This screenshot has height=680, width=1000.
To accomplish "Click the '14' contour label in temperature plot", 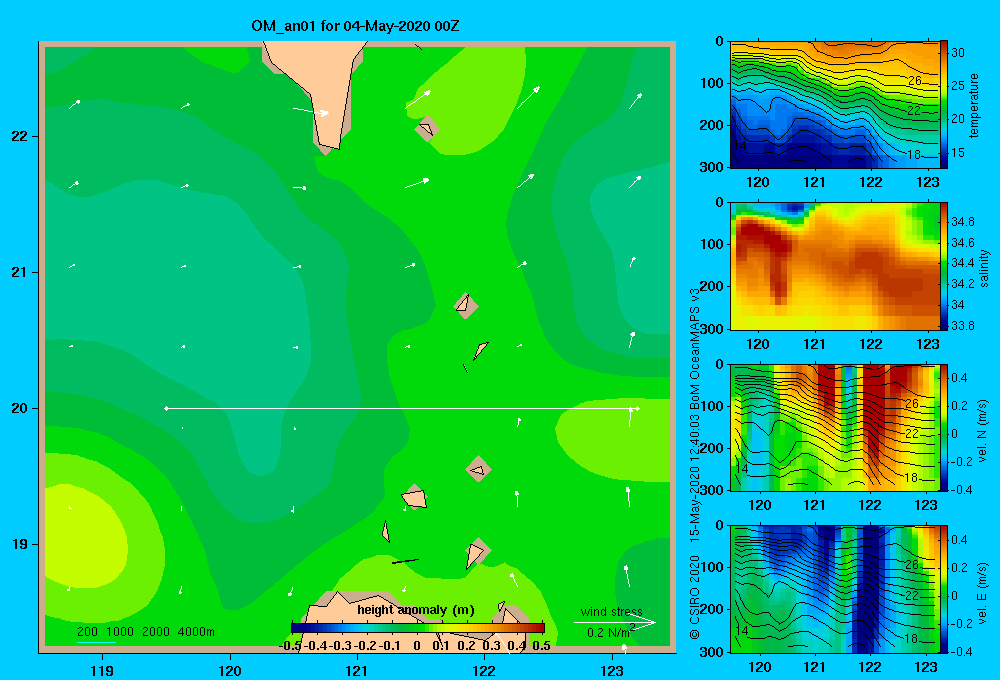I will point(740,145).
